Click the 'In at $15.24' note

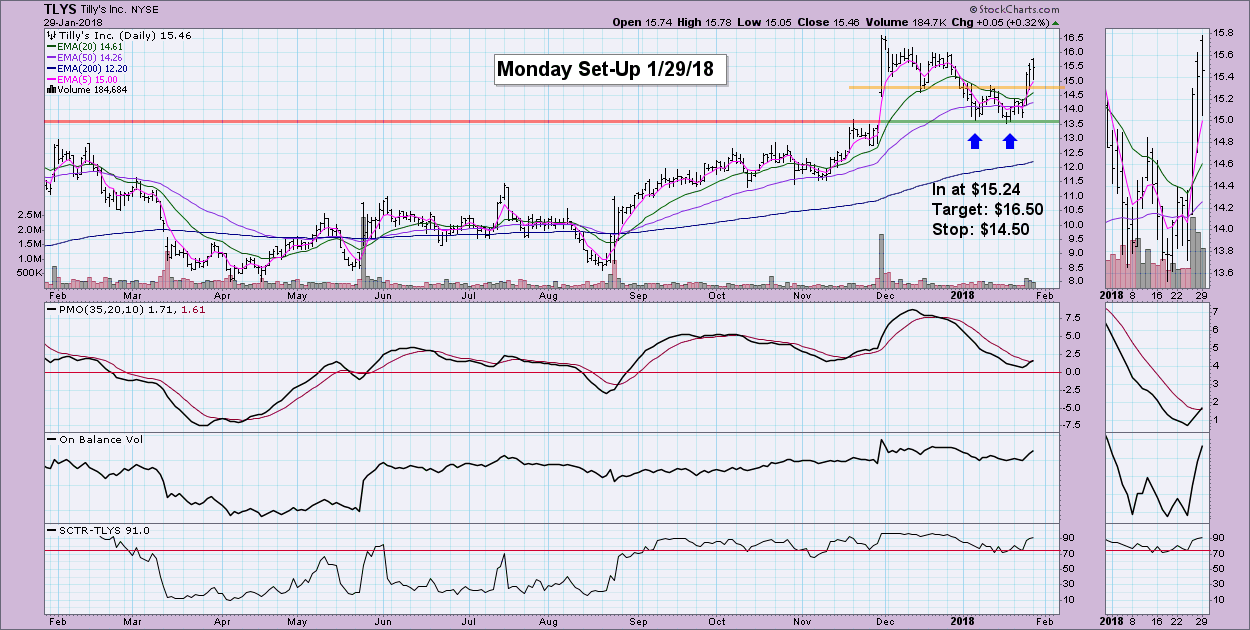[x=975, y=189]
